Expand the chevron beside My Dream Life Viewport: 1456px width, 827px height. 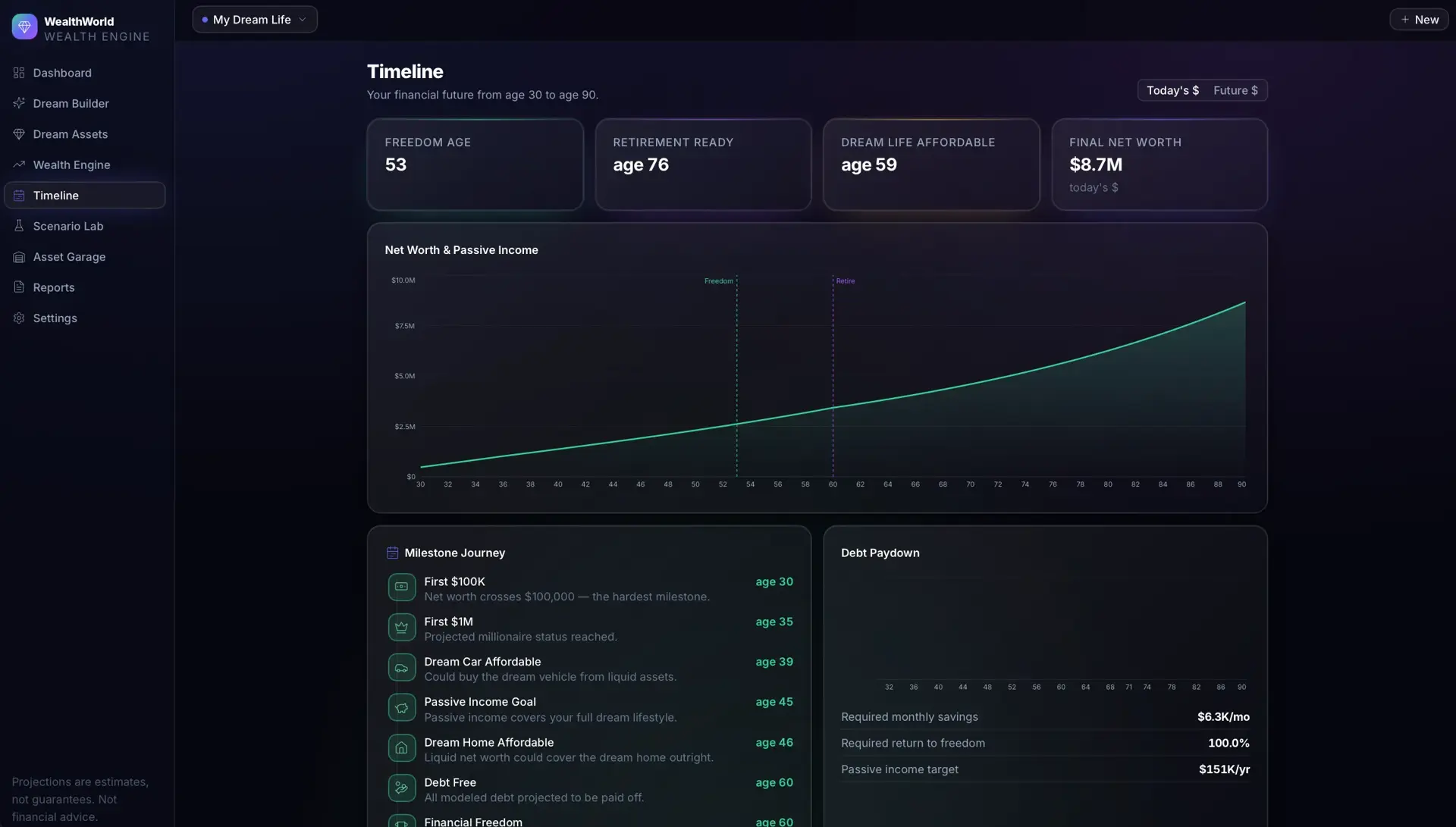pyautogui.click(x=303, y=20)
